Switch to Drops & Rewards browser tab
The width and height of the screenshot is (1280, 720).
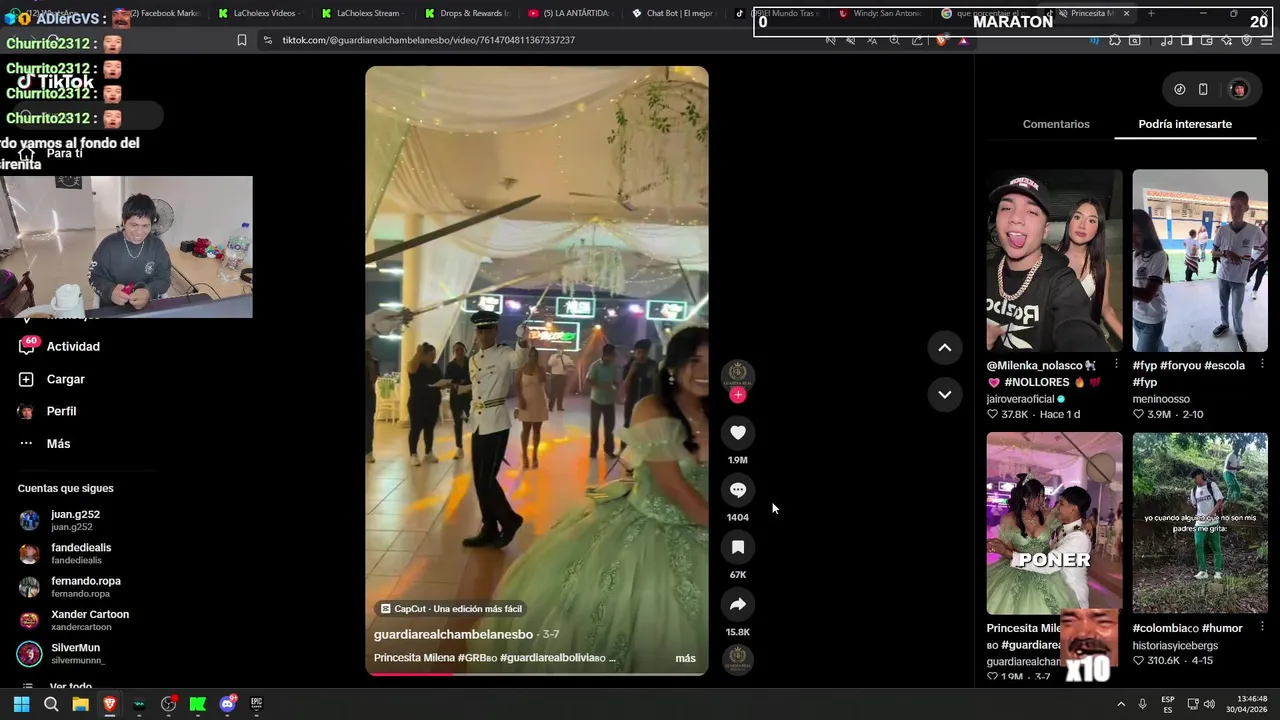point(467,13)
